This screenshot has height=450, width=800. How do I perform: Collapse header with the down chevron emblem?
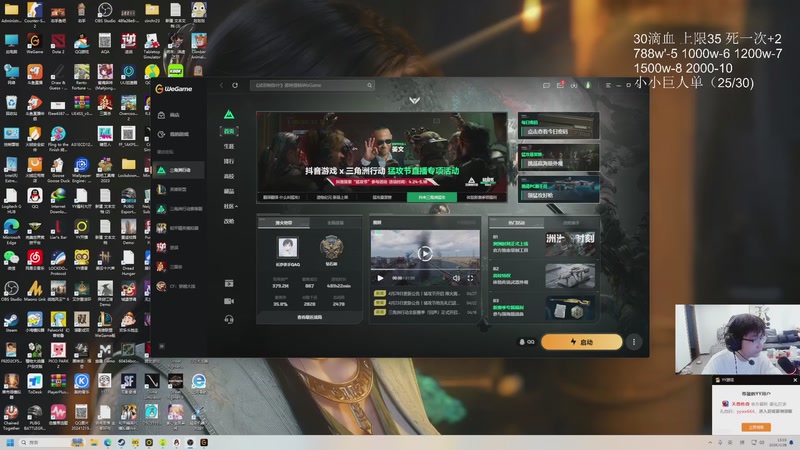[414, 100]
